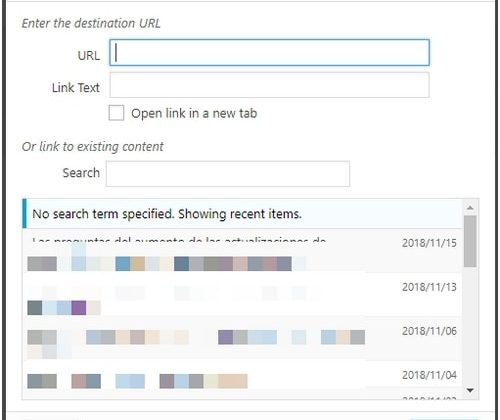Click the 'Enter the destination URL' heading
500x420 pixels.
tap(91, 23)
